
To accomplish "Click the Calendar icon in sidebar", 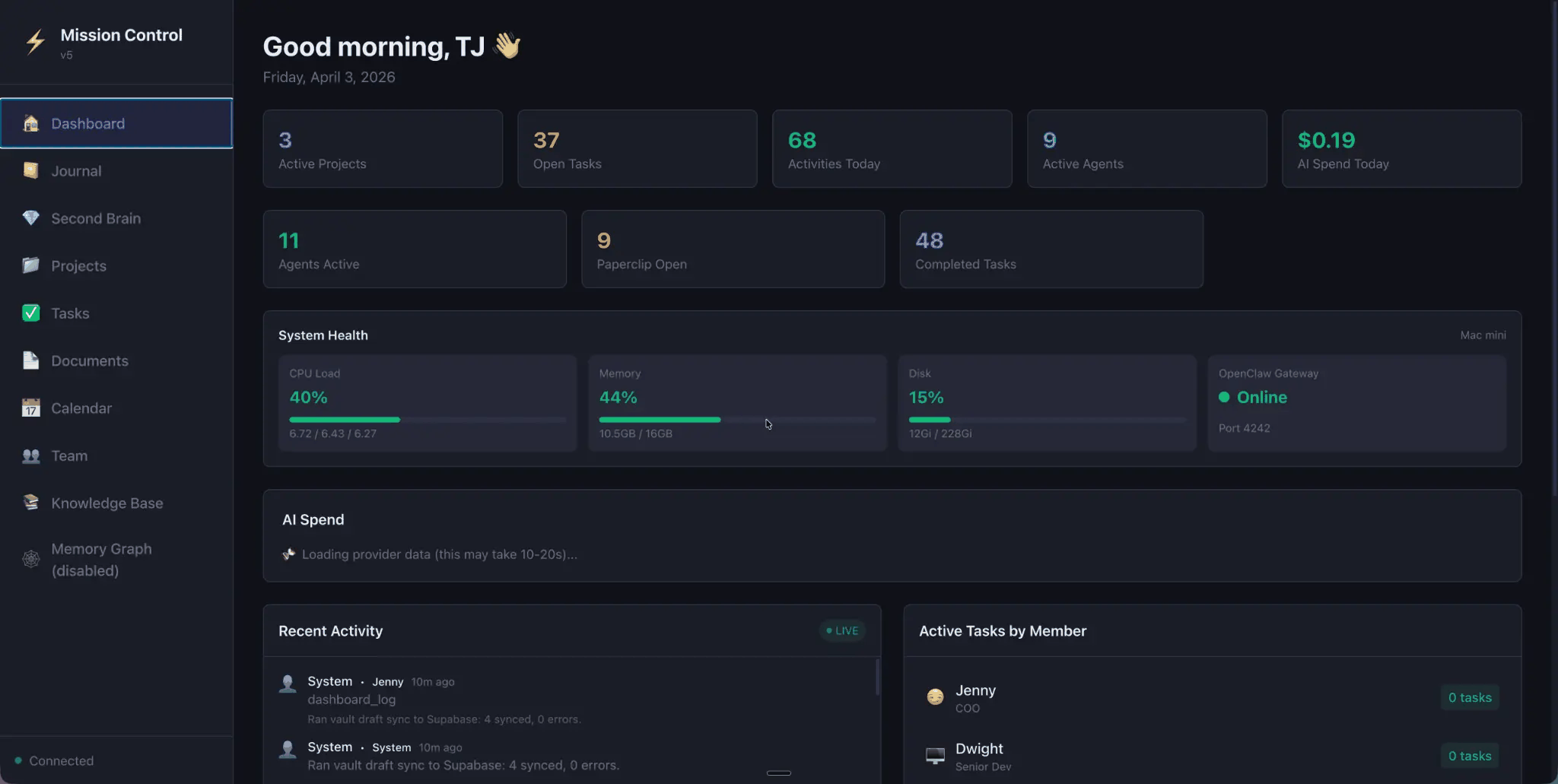I will tap(30, 408).
